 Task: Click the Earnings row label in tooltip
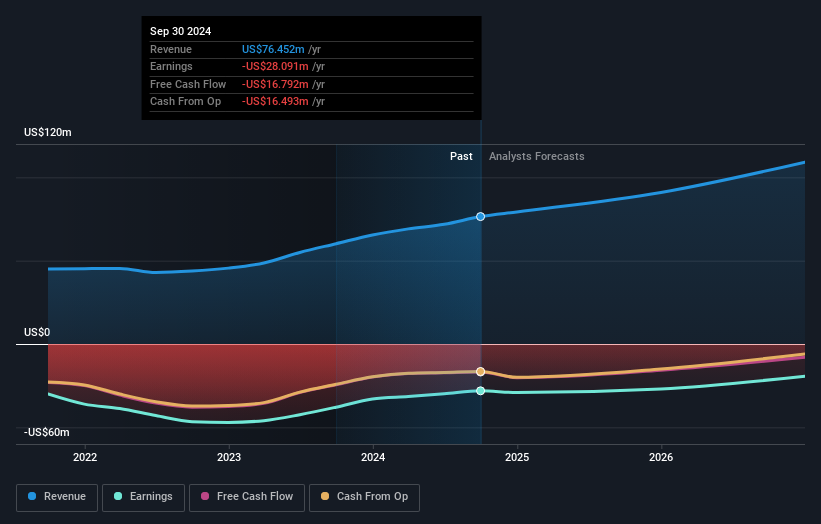[x=171, y=66]
